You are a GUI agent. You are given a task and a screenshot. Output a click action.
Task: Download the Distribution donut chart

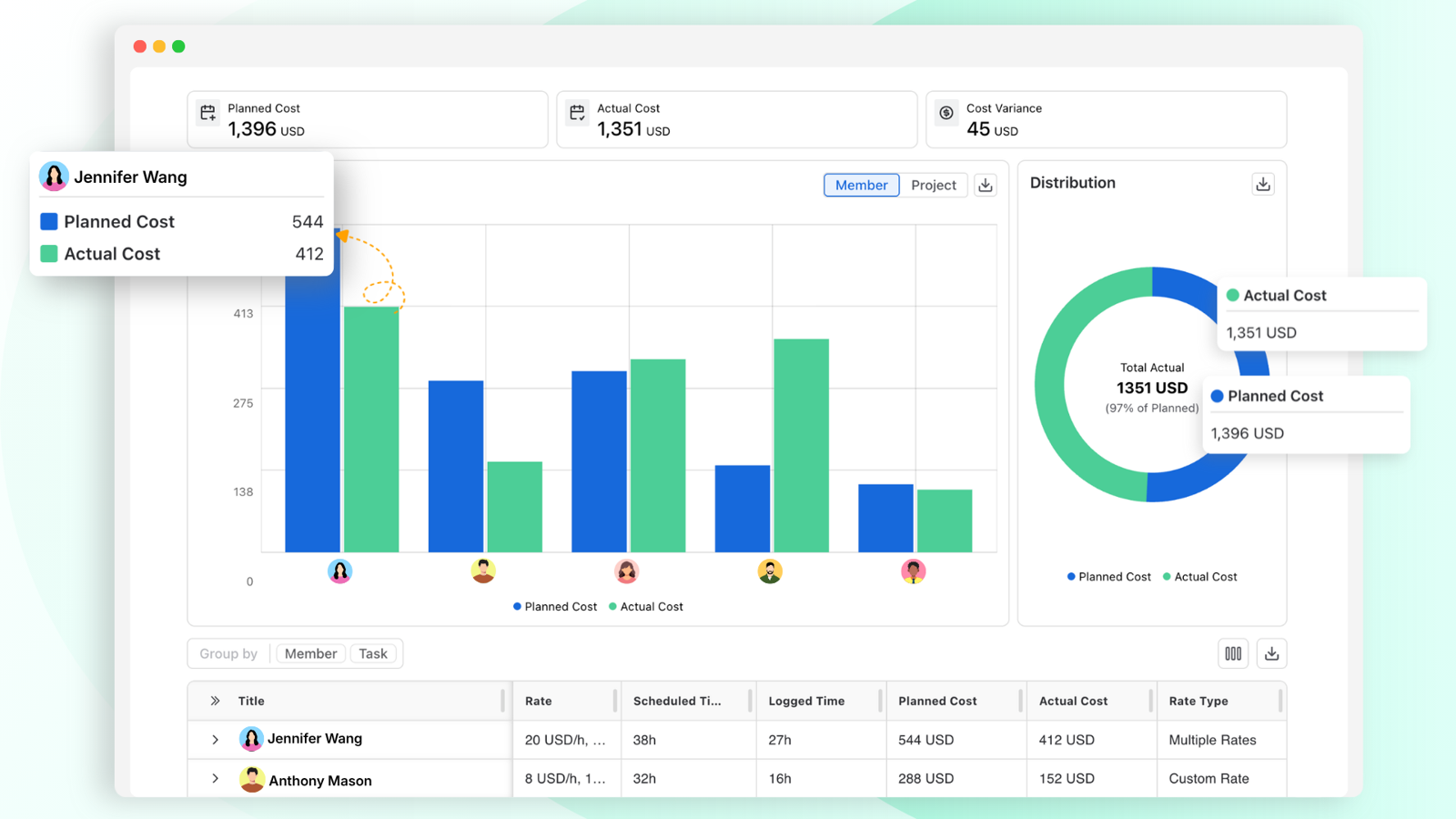point(1263,184)
